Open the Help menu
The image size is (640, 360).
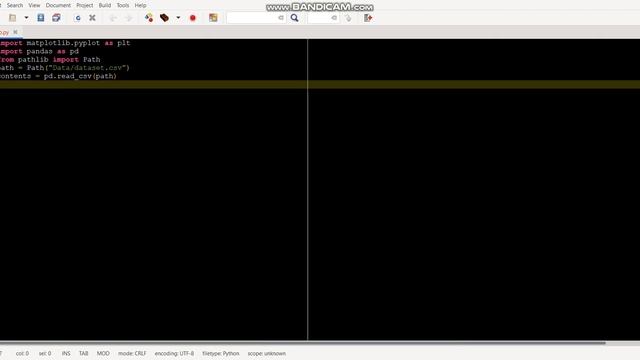(x=140, y=5)
